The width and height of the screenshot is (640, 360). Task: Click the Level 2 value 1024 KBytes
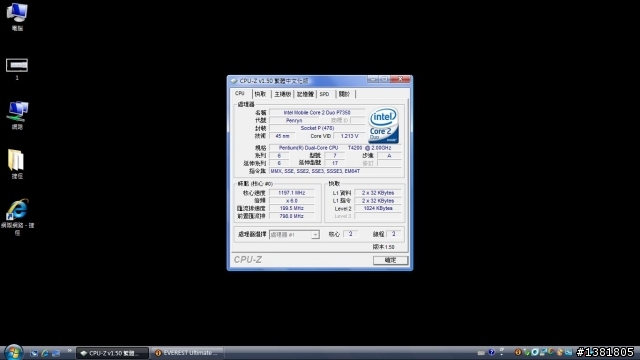tap(378, 208)
